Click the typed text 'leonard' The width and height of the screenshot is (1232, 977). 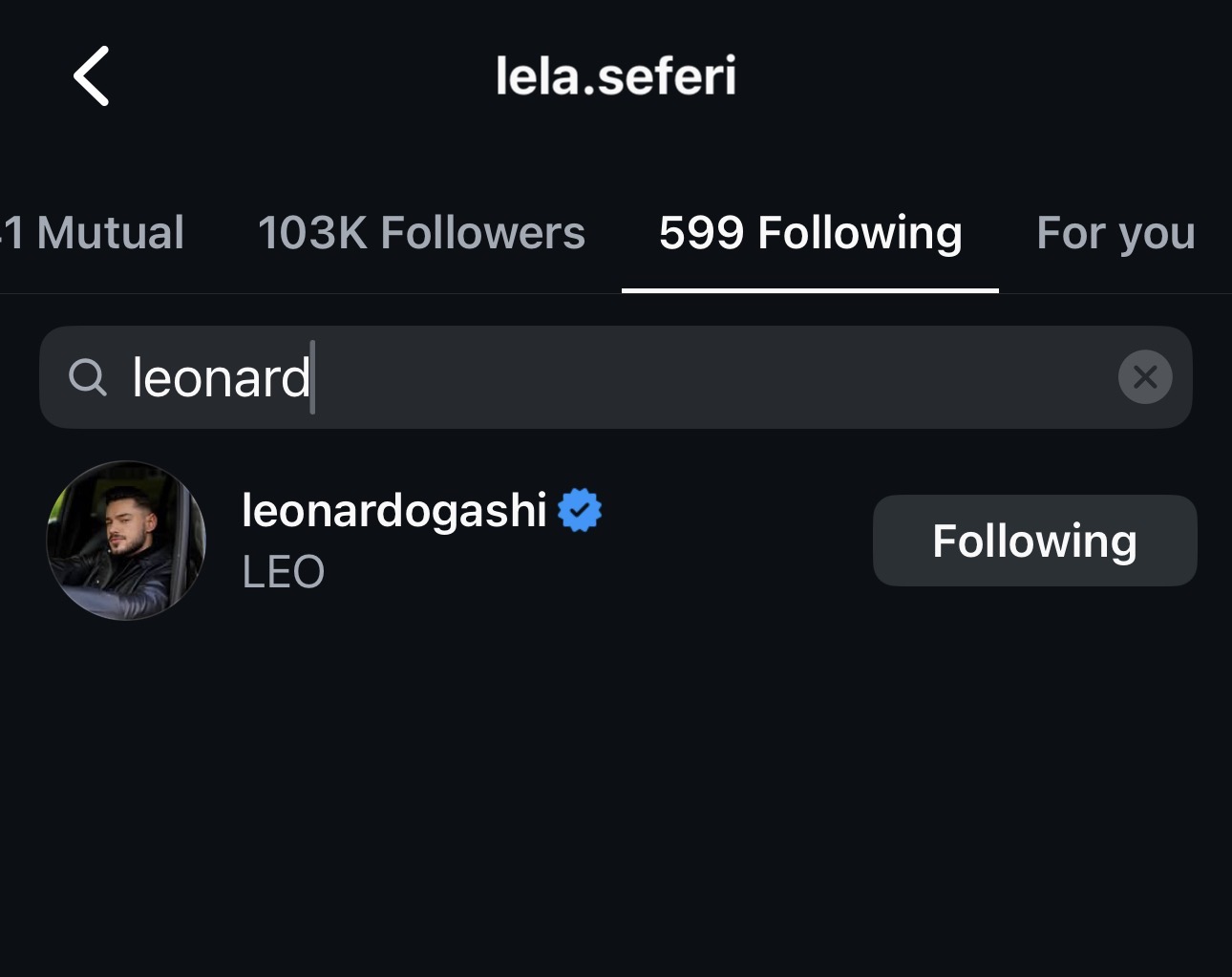220,378
